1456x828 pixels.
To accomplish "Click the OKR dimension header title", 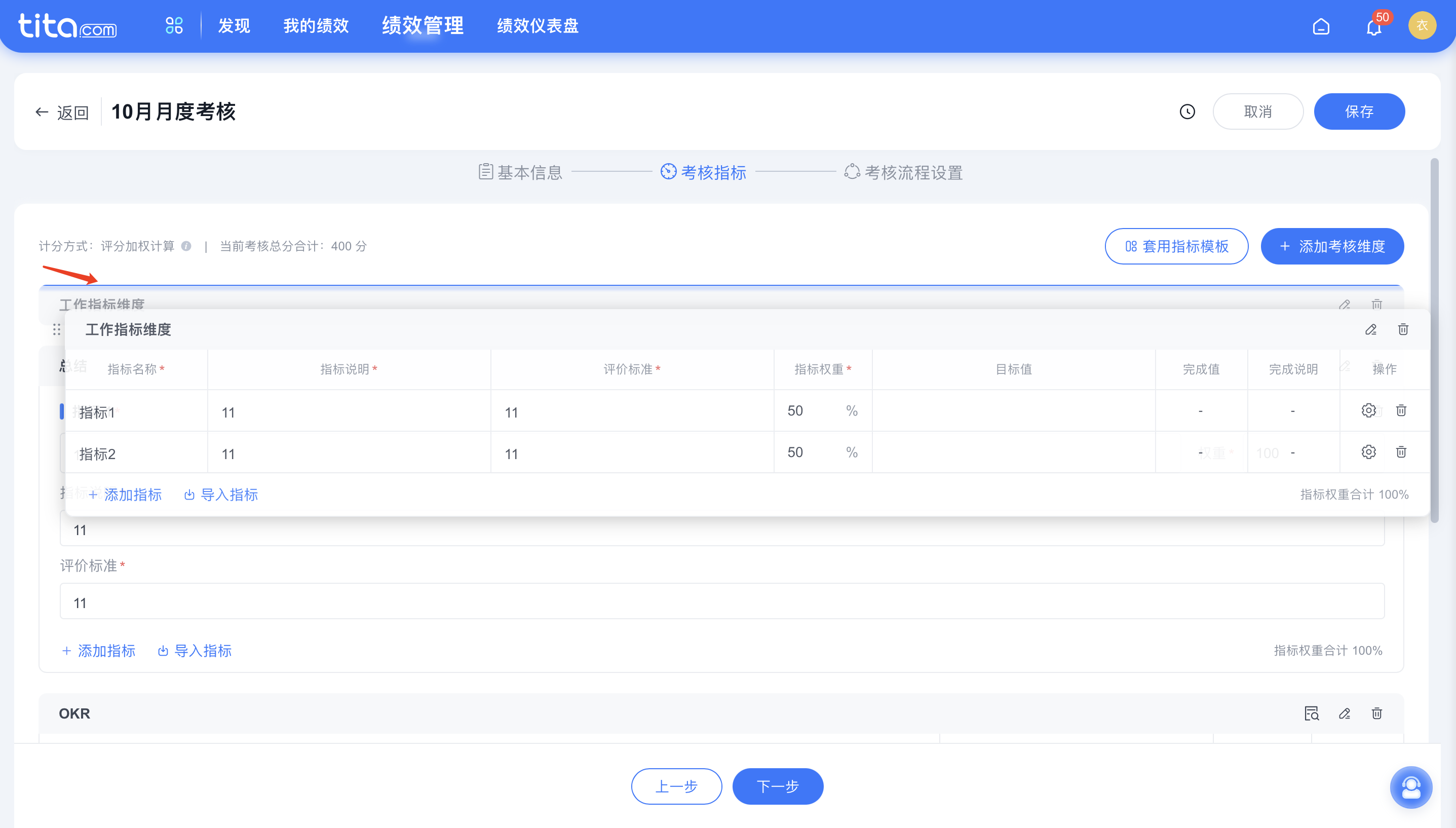I will pos(74,713).
